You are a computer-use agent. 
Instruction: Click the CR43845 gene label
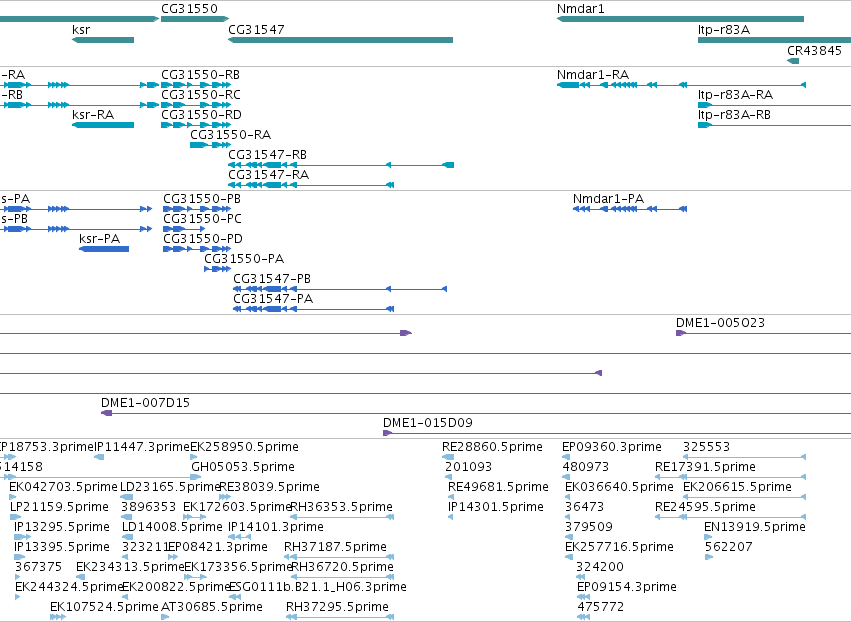[x=814, y=50]
